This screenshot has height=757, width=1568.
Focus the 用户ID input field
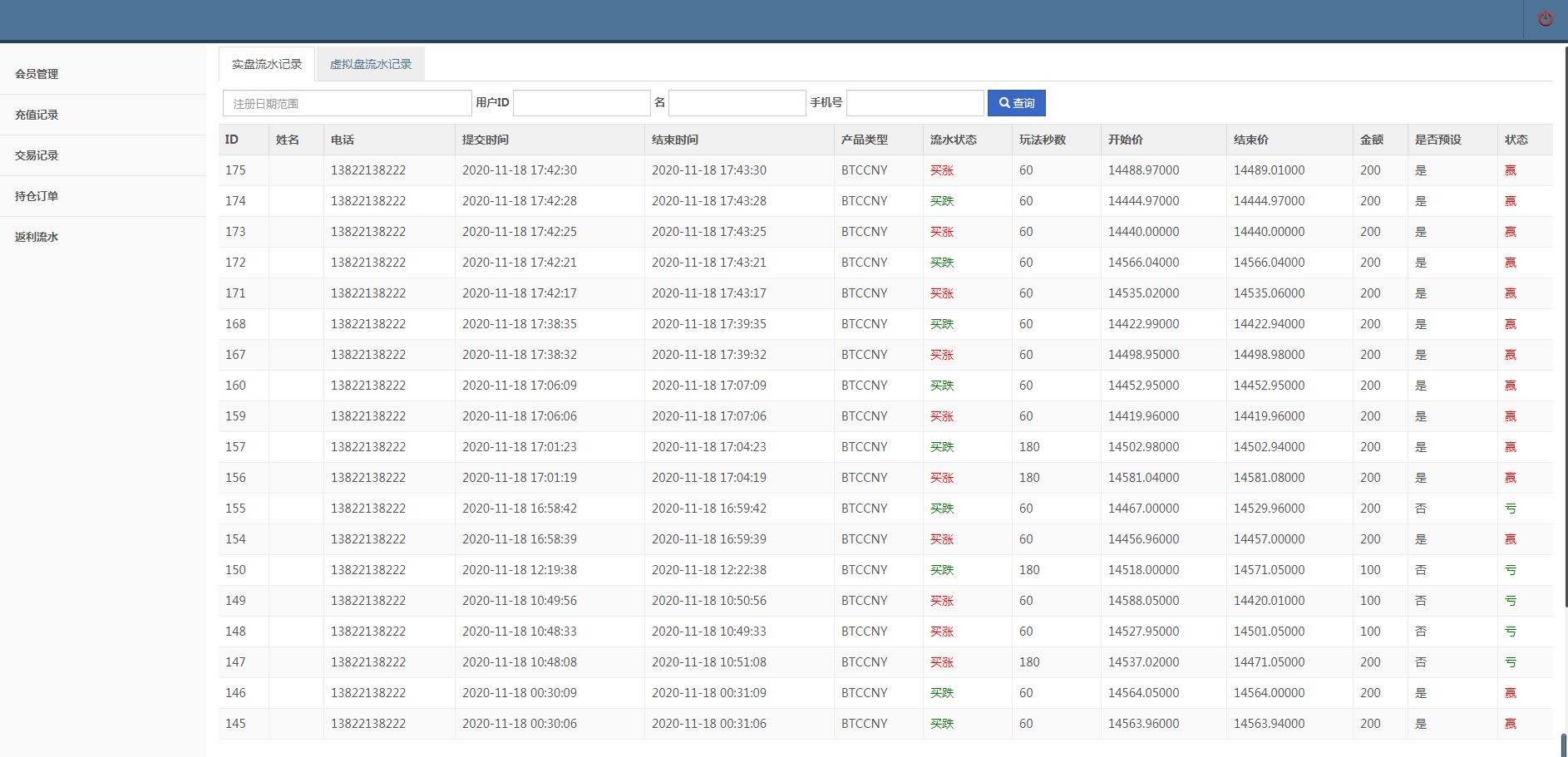582,103
